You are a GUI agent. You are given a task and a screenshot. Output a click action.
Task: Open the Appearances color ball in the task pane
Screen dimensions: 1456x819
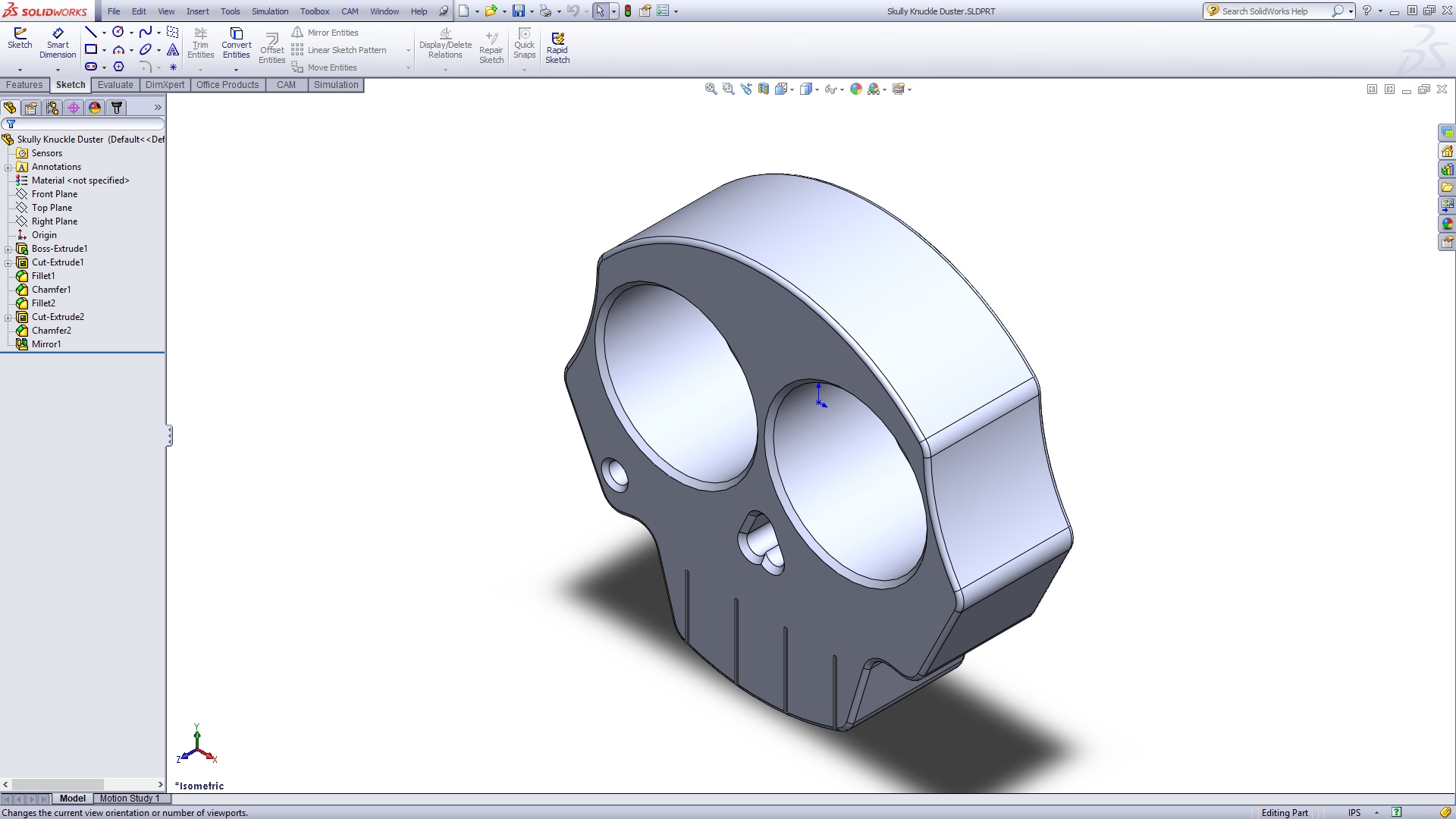[1447, 224]
